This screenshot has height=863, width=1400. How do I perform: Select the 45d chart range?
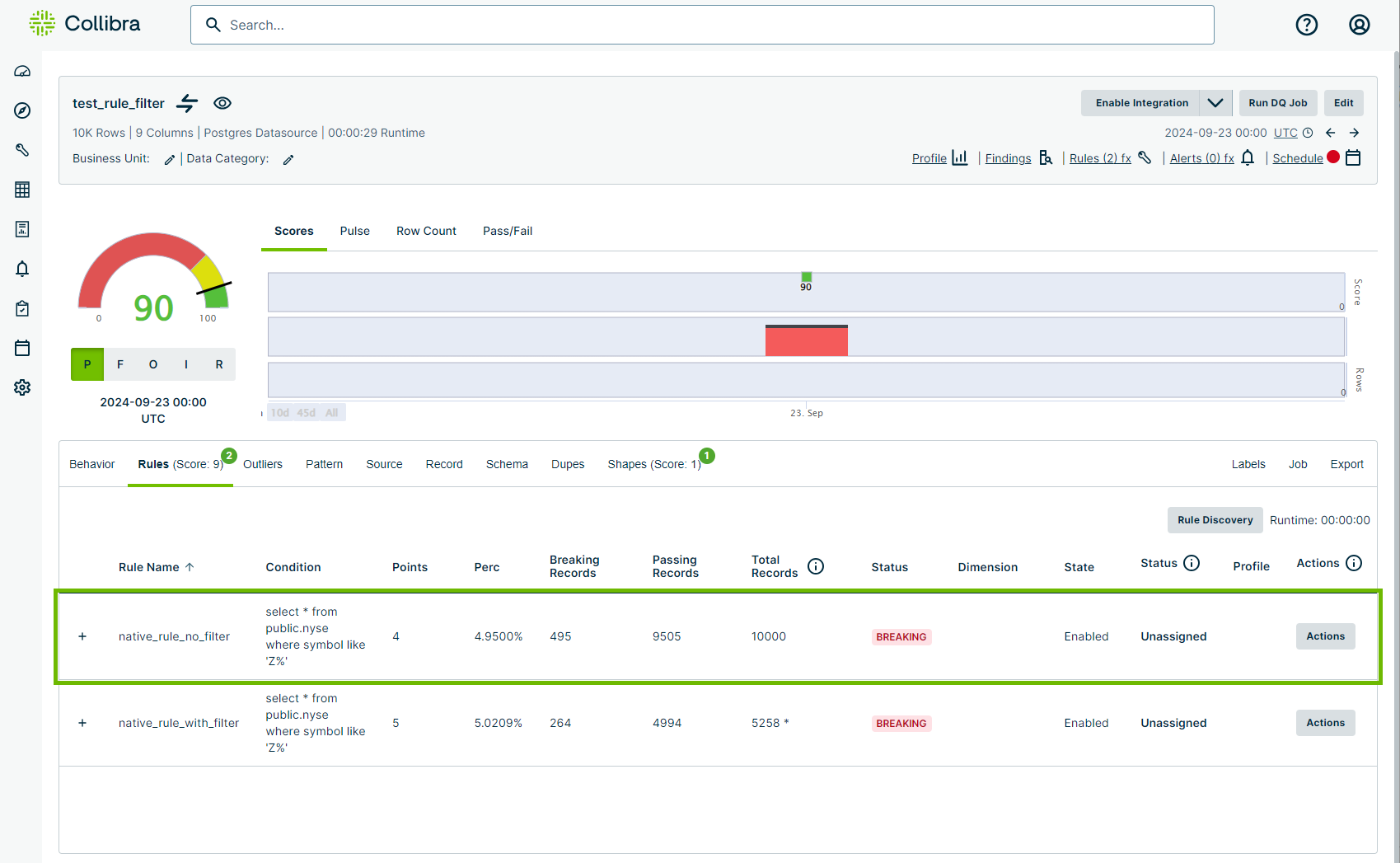point(307,413)
